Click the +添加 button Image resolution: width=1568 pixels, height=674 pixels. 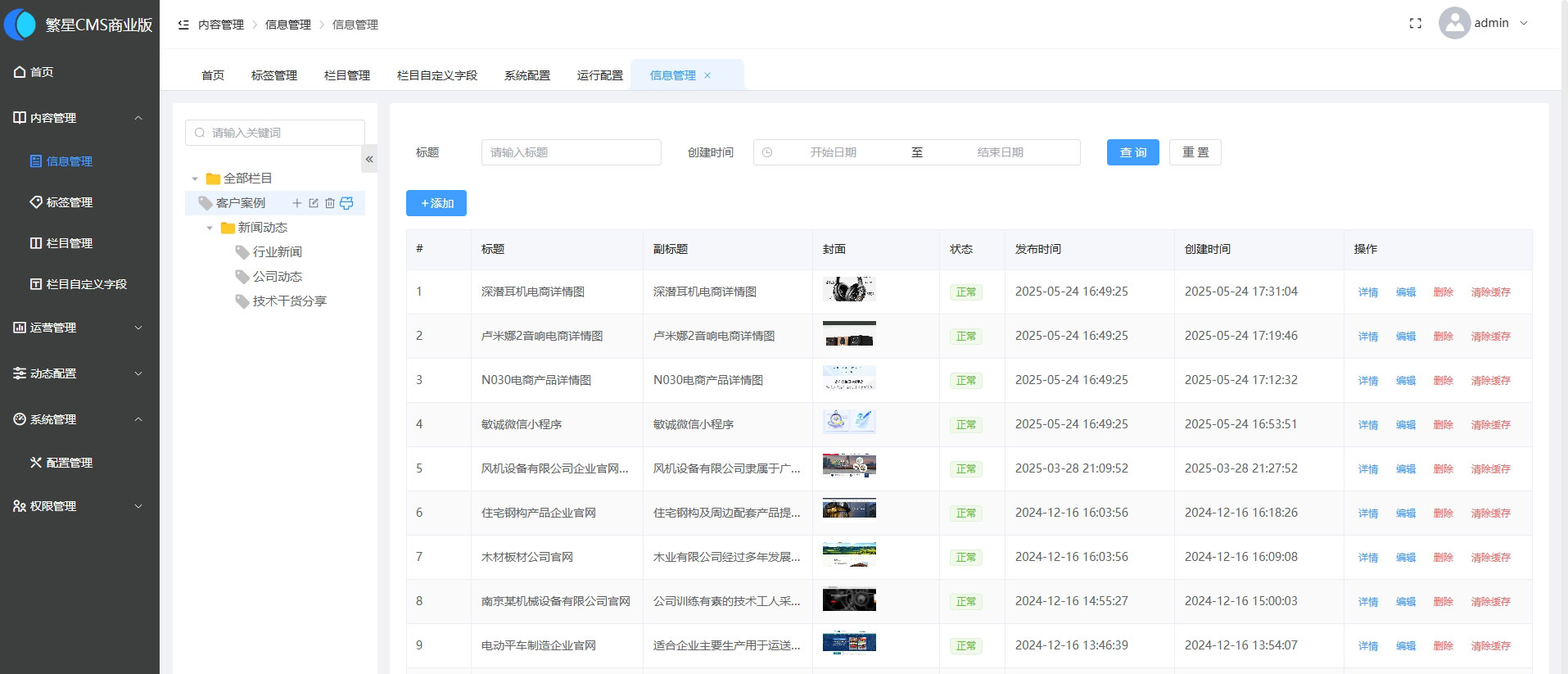coord(436,203)
